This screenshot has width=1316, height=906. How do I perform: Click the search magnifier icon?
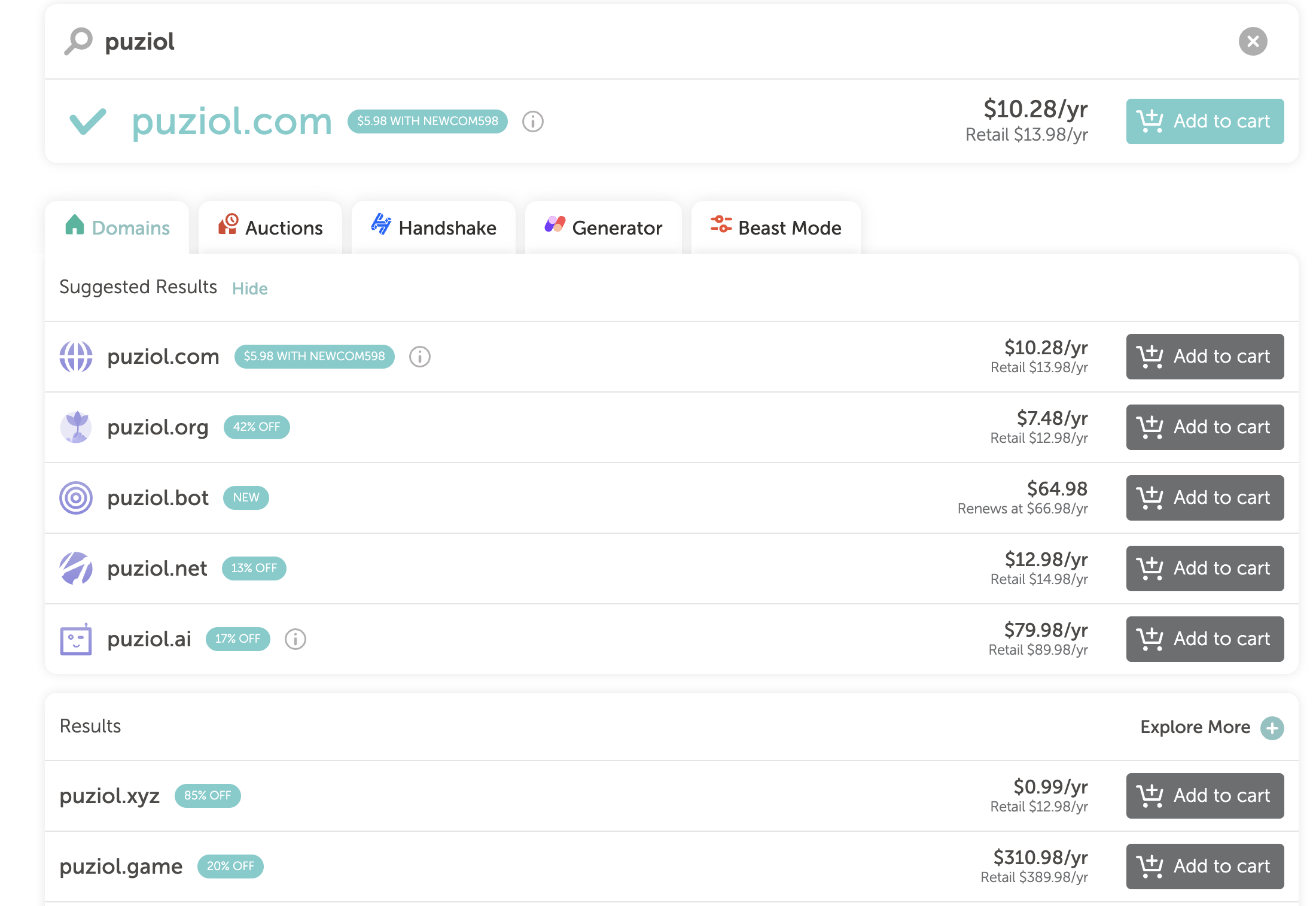point(77,41)
